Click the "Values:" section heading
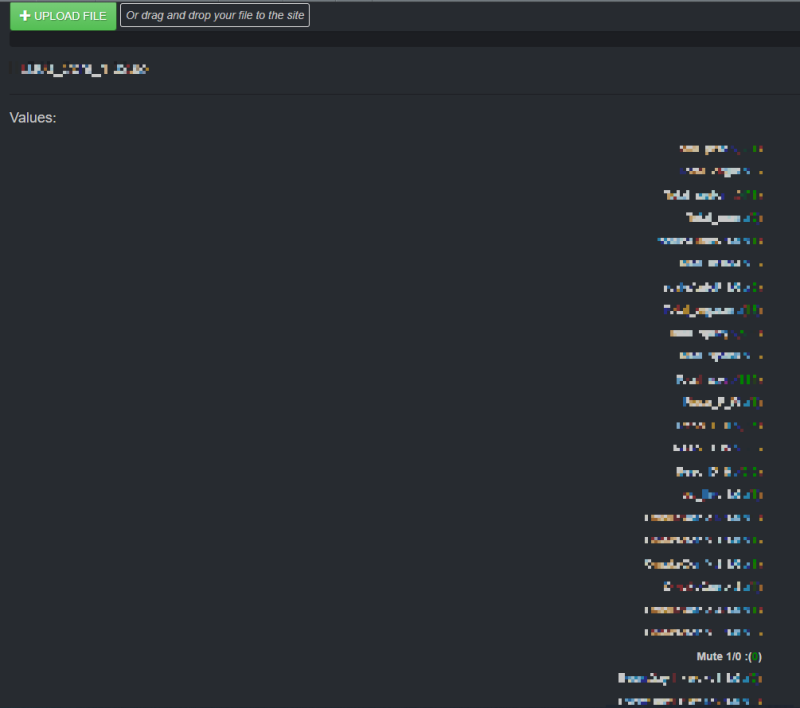800x708 pixels. pos(33,118)
